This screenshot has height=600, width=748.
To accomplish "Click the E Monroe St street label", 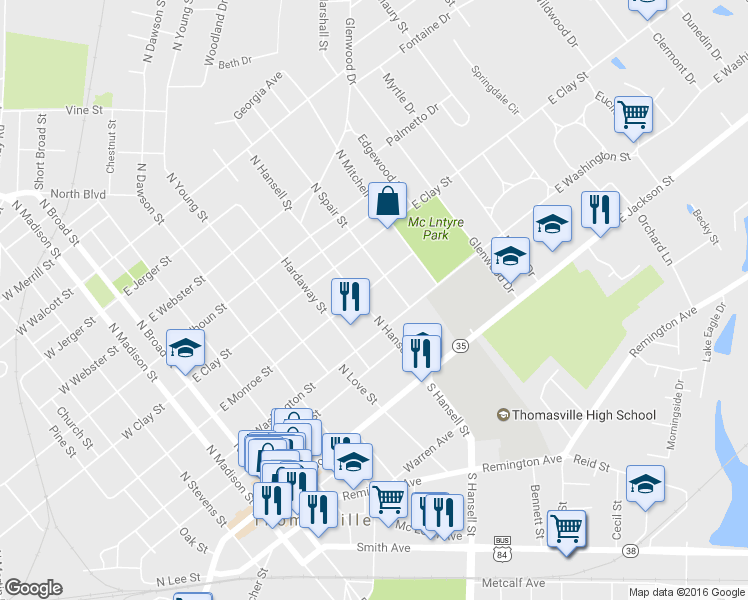I will (246, 388).
